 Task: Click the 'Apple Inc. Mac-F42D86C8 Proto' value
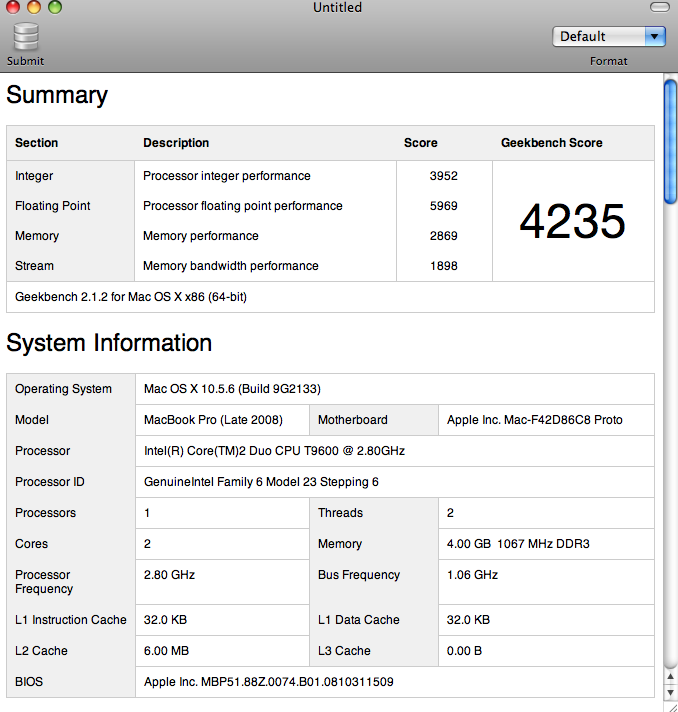[x=534, y=420]
